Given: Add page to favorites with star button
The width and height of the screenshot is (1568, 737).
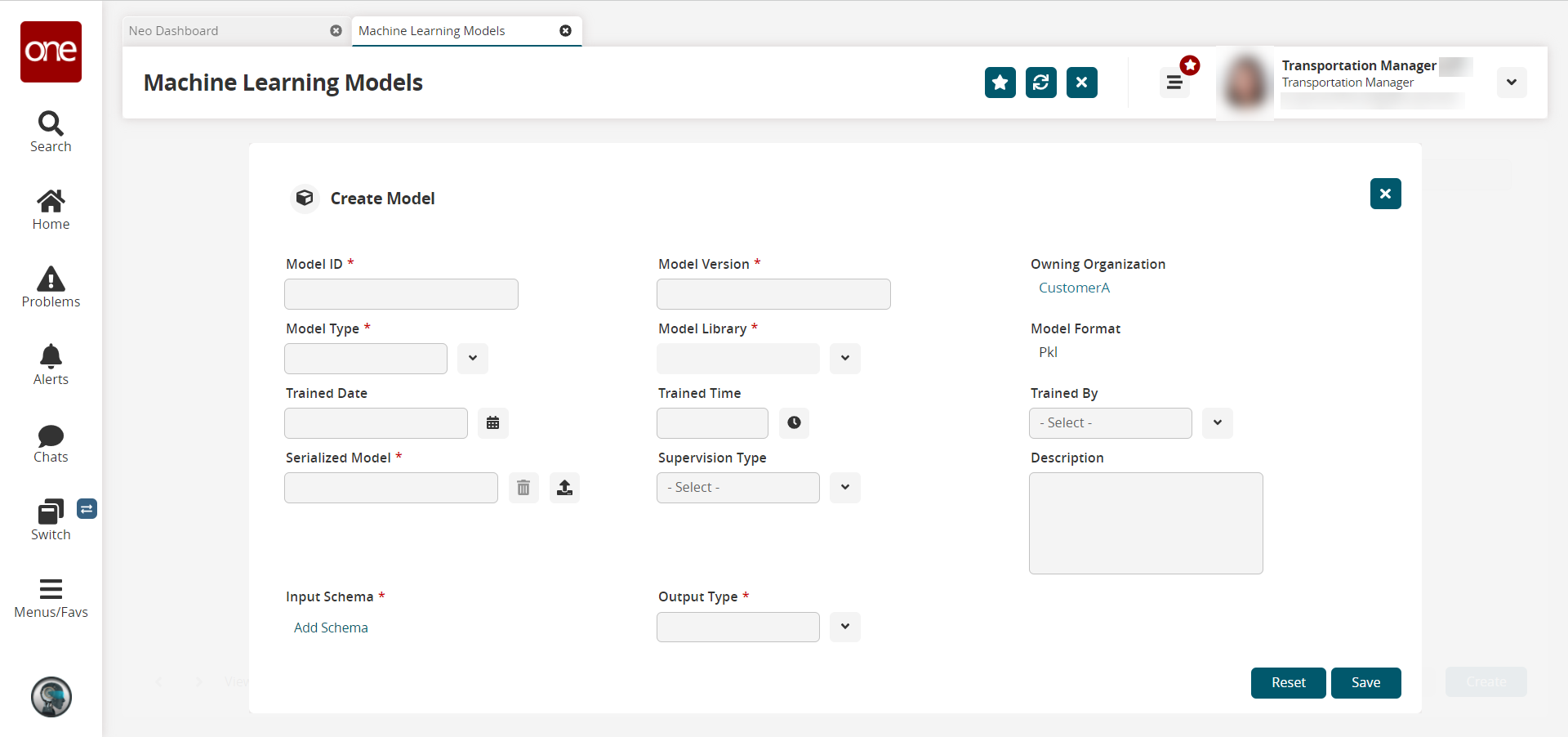Looking at the screenshot, I should point(1000,83).
